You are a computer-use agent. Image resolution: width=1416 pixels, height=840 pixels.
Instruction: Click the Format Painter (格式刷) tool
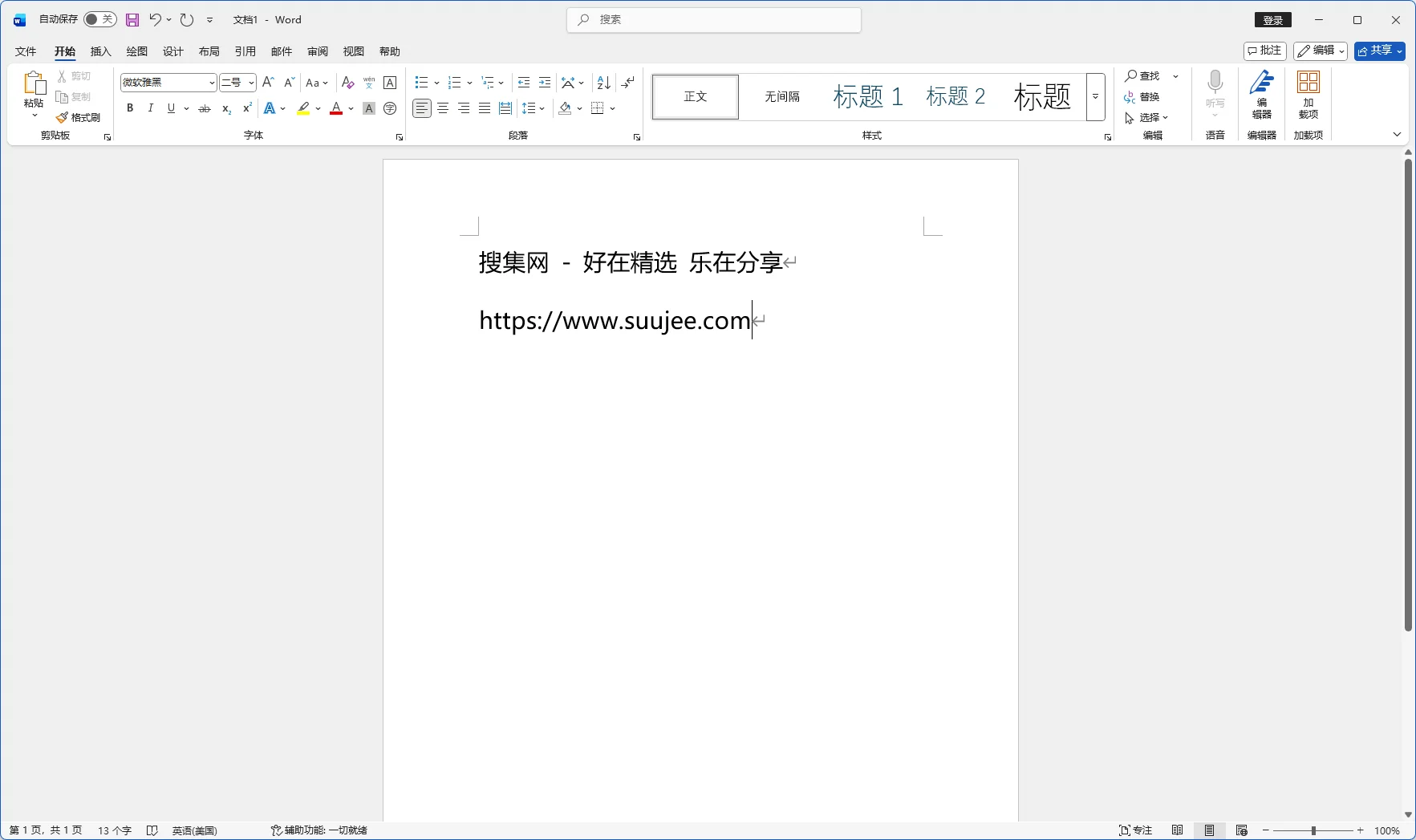pyautogui.click(x=79, y=117)
